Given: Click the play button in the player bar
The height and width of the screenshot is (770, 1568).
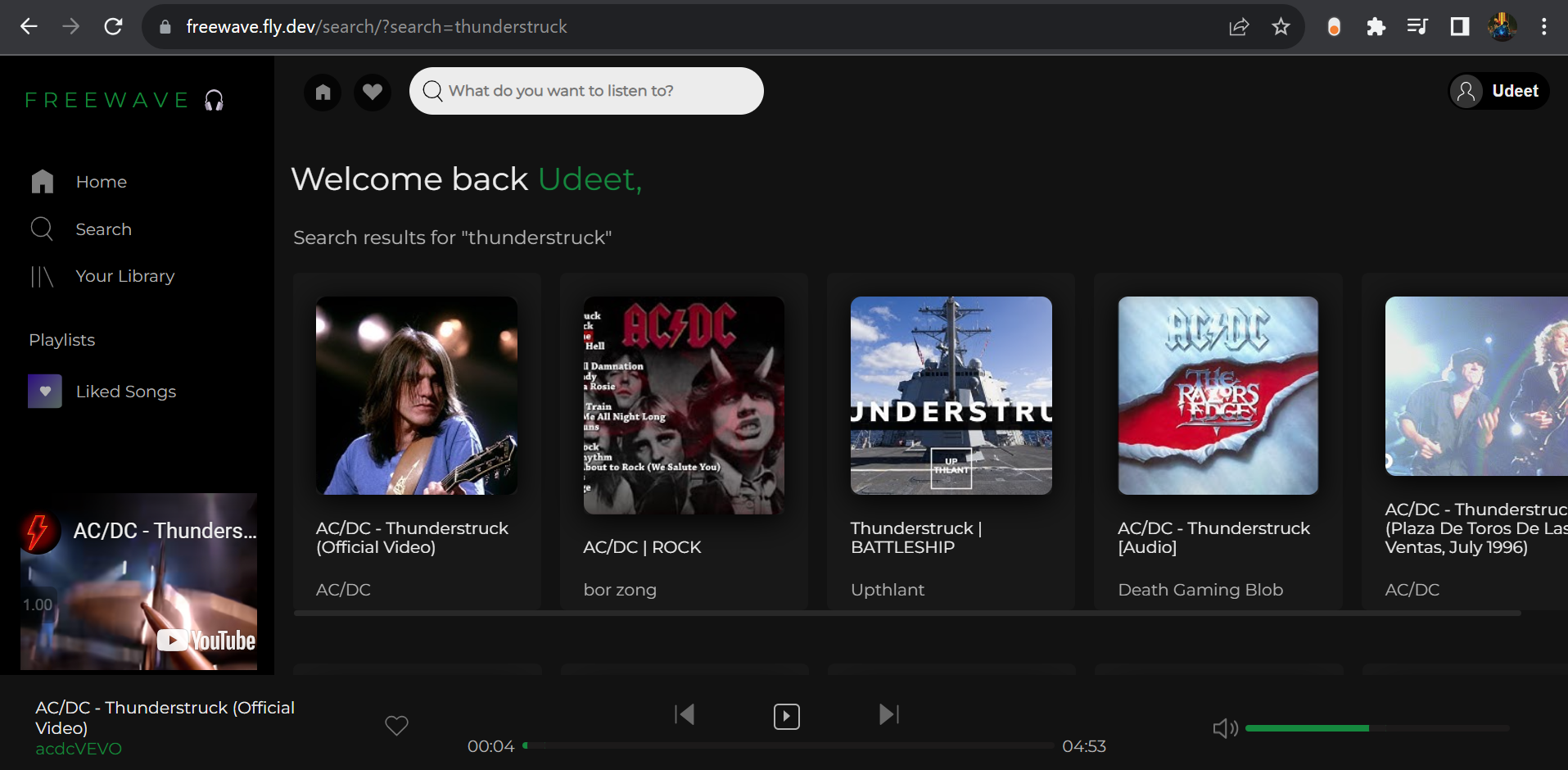Looking at the screenshot, I should (x=787, y=717).
